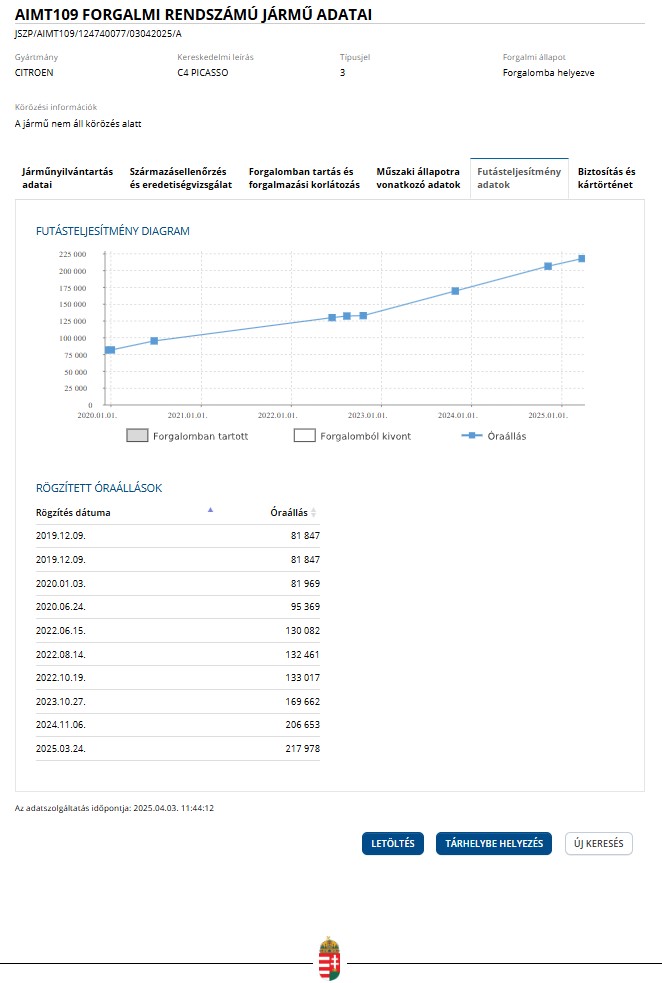Select the 2025.03.24. date cell
662x983 pixels.
point(60,748)
